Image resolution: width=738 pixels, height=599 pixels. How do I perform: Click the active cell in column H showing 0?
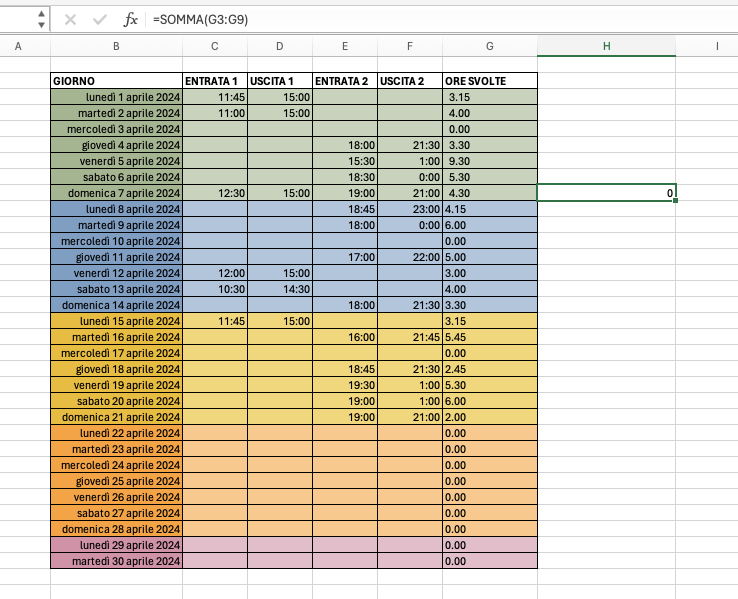[x=607, y=193]
